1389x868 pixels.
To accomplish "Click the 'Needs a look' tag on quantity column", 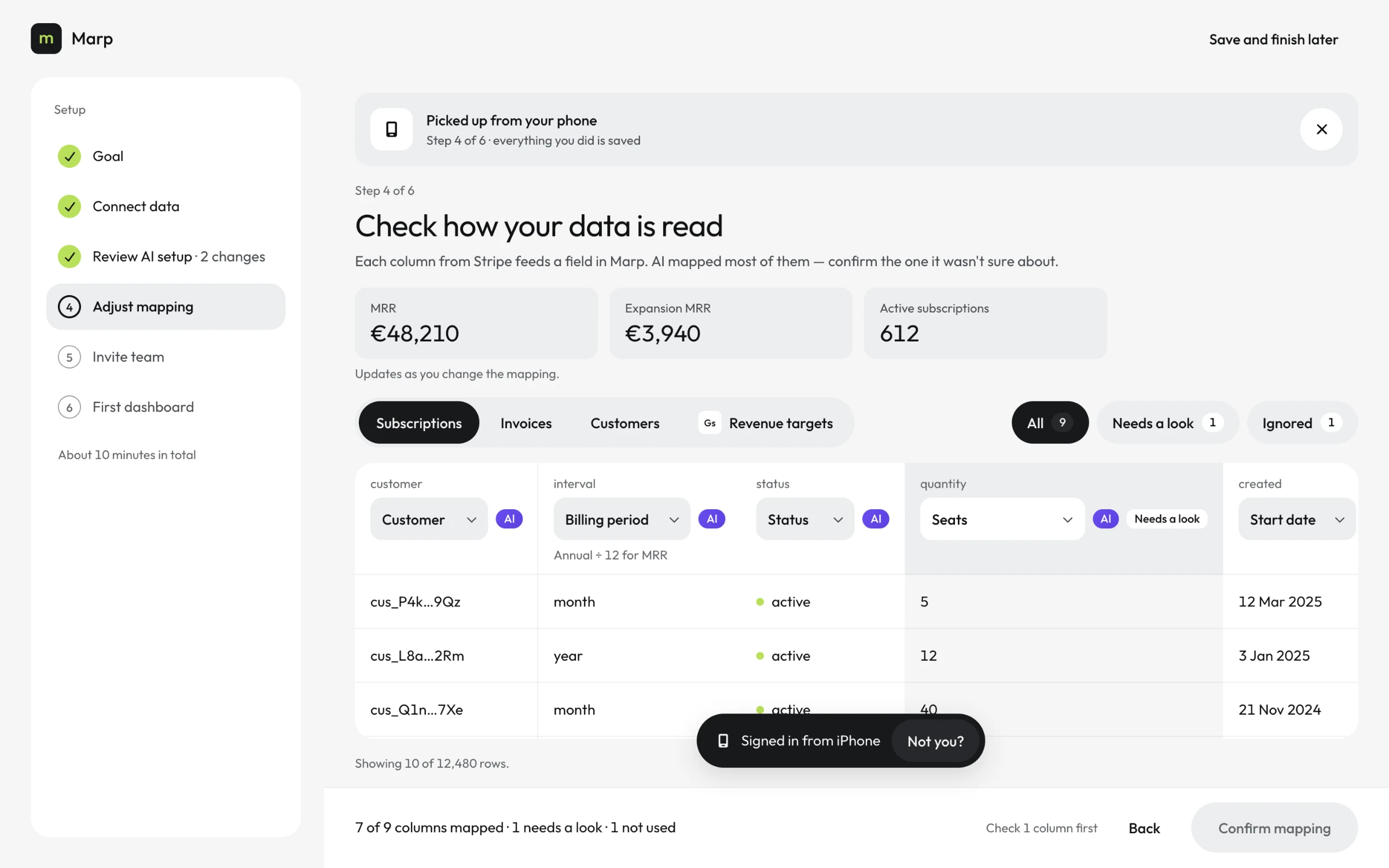I will click(1167, 519).
